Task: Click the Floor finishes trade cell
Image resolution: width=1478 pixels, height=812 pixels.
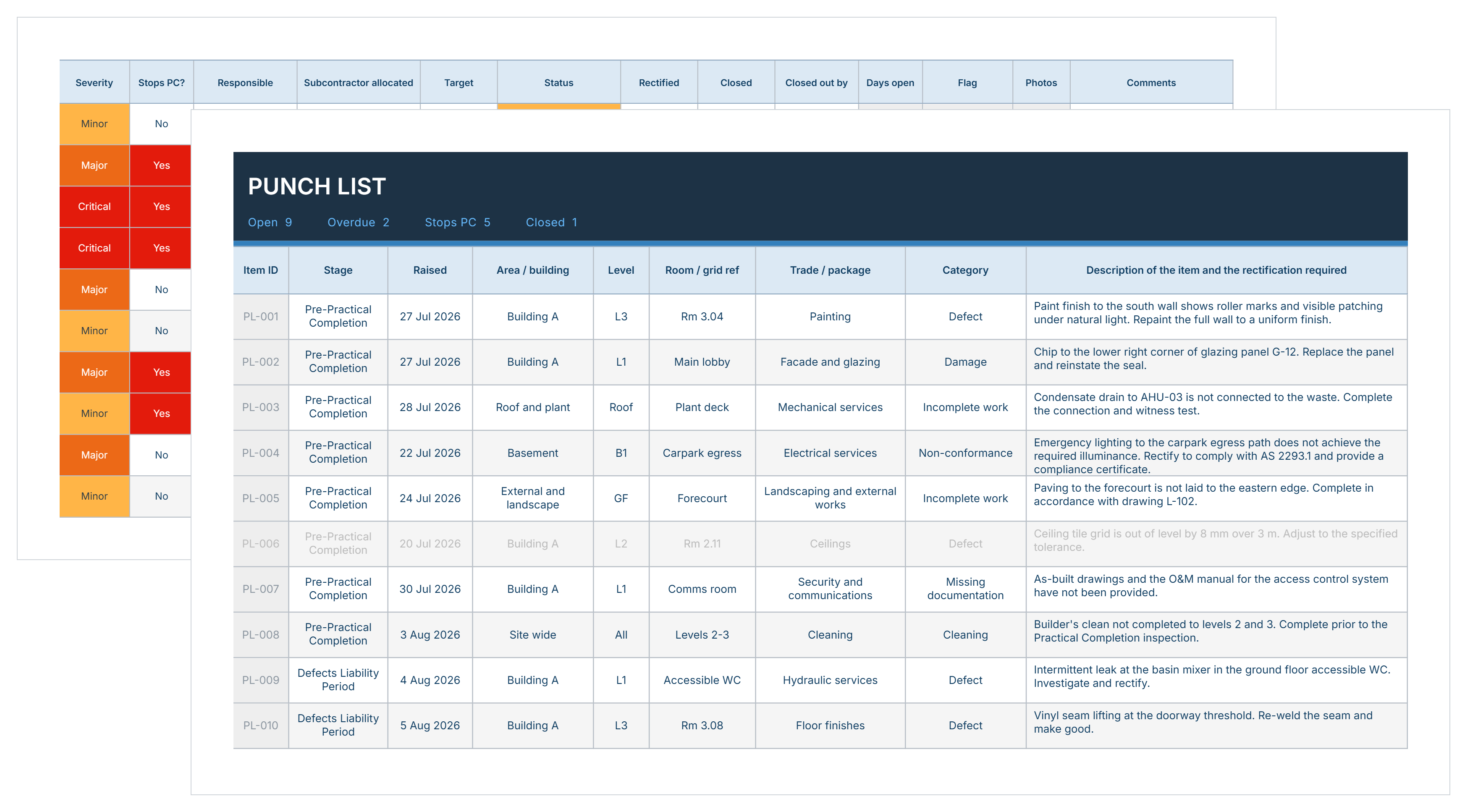Action: click(830, 726)
